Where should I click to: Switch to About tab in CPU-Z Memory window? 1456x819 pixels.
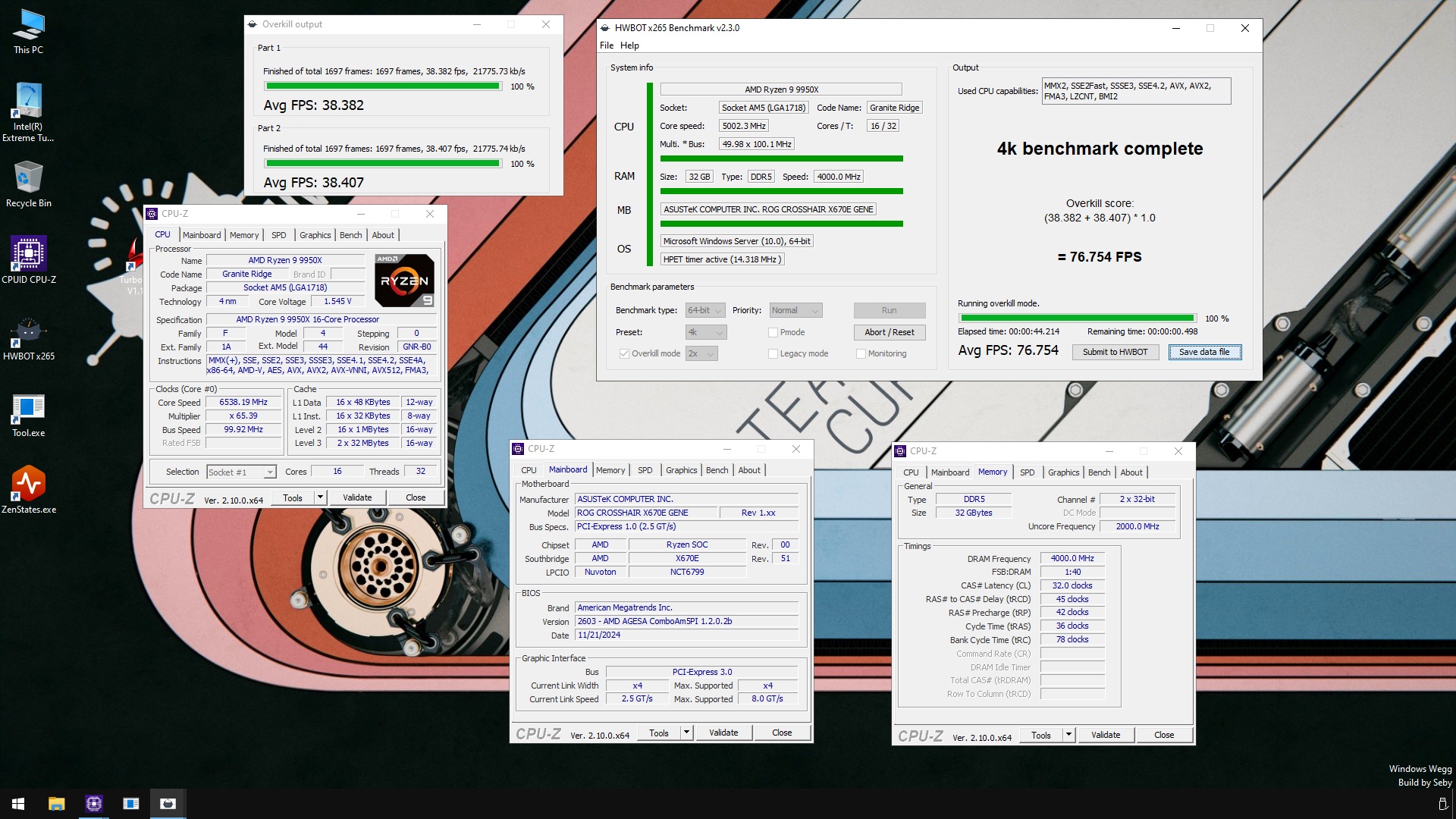coord(1131,472)
